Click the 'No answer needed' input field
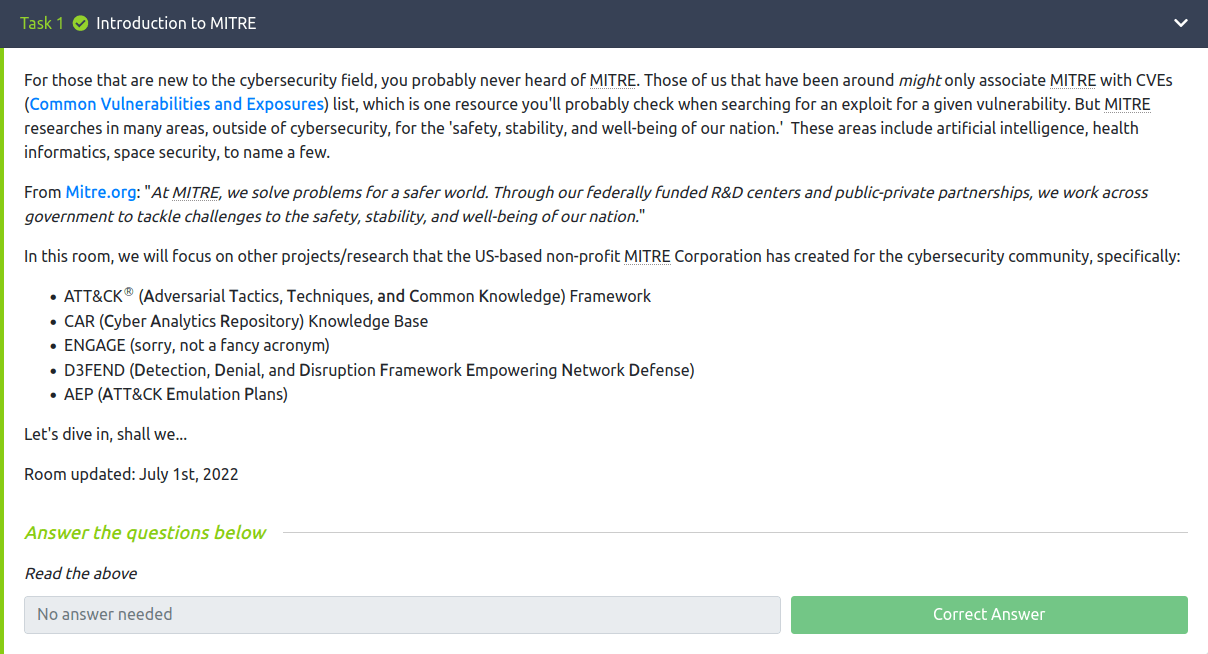The width and height of the screenshot is (1208, 654). 402,615
